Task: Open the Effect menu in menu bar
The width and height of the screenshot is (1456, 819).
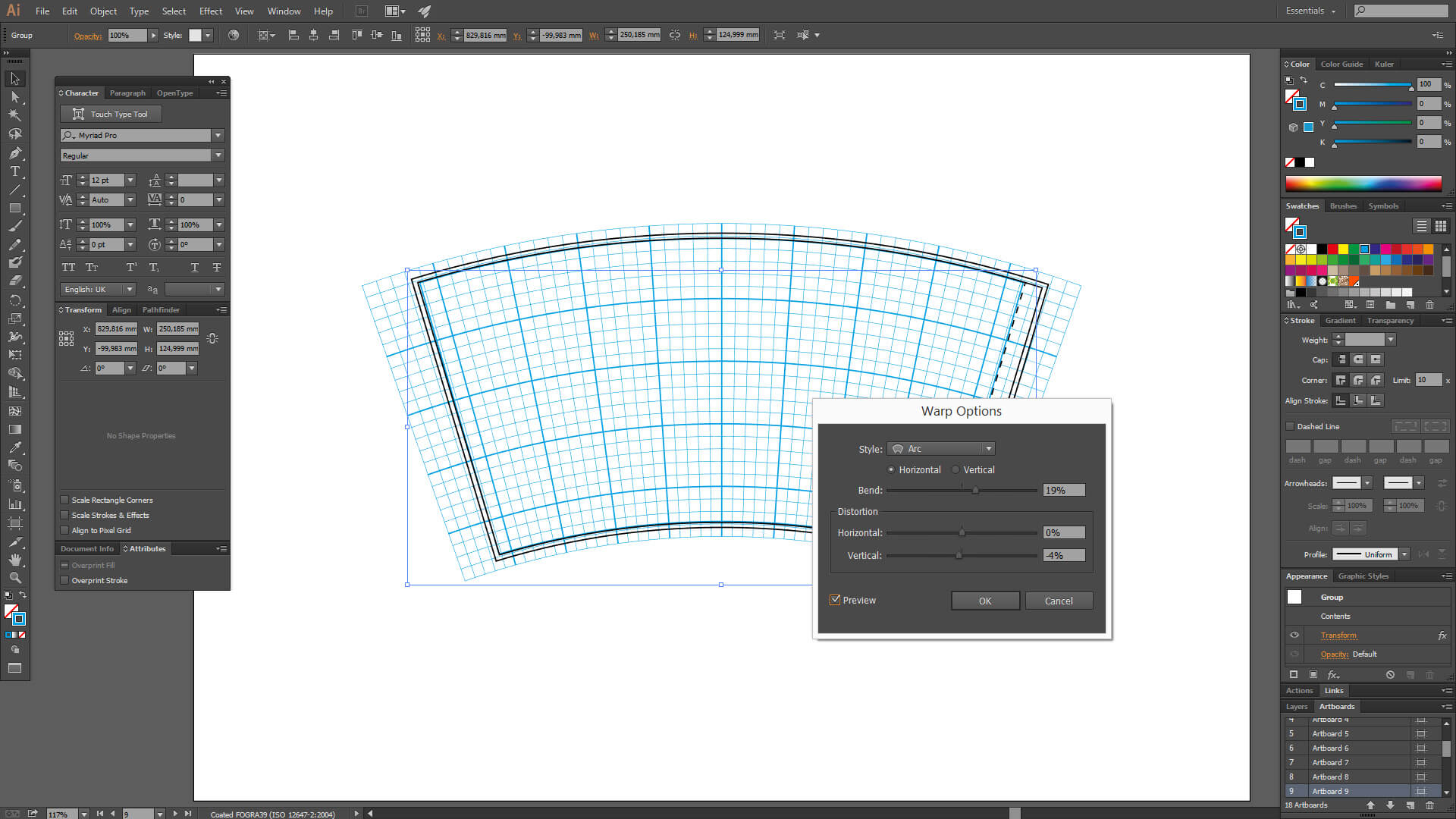Action: (x=211, y=11)
